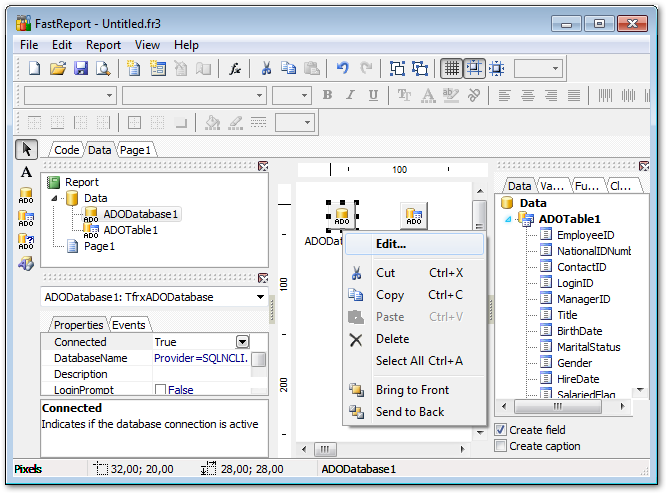667x494 pixels.
Task: Select Page1 in report tree
Action: [99, 246]
